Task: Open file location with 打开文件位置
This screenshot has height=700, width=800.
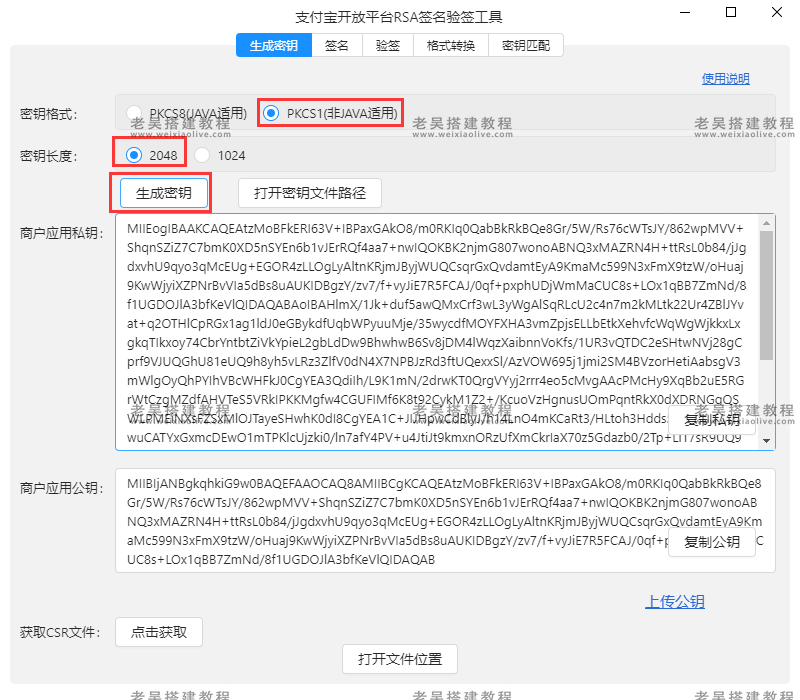Action: [x=400, y=659]
